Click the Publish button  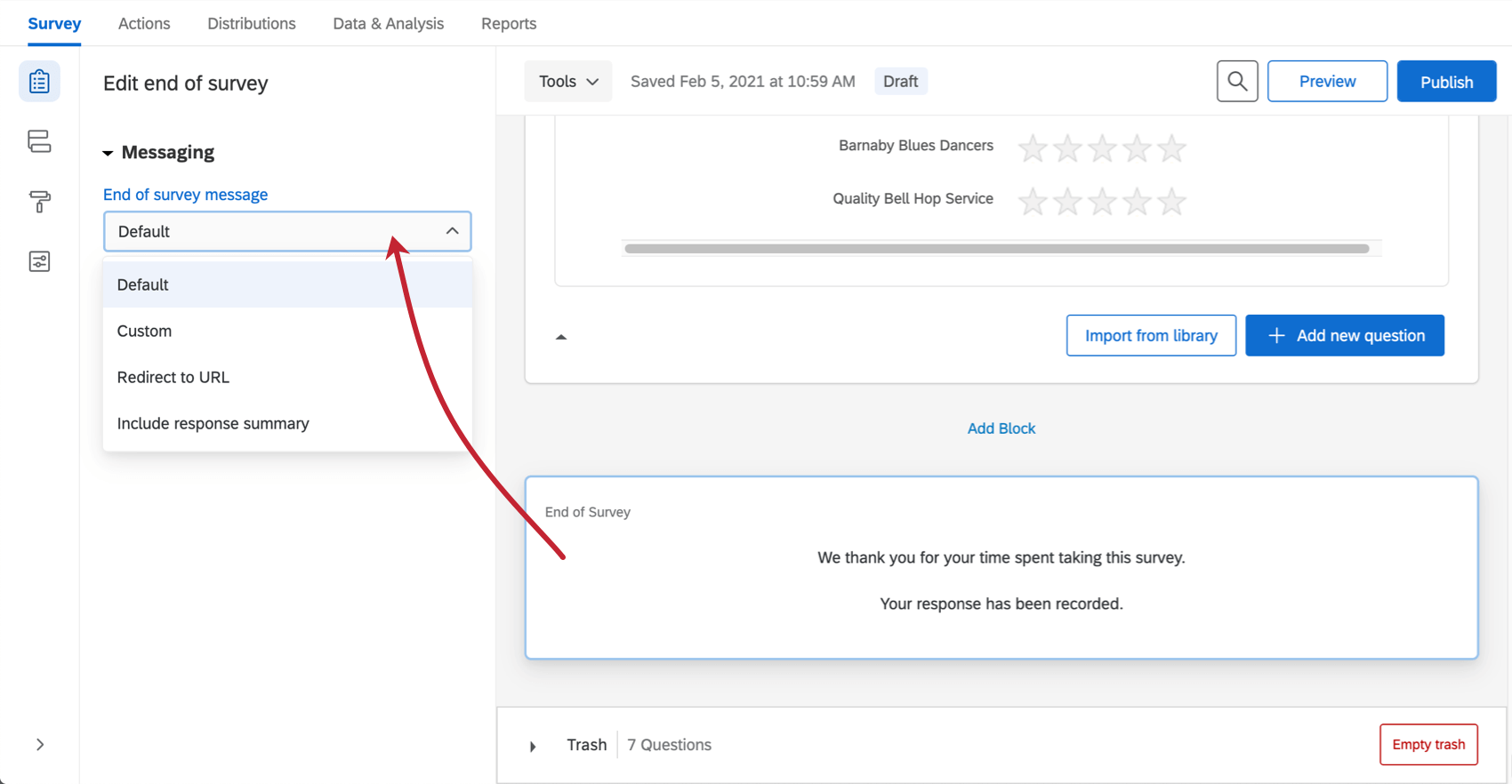point(1446,82)
